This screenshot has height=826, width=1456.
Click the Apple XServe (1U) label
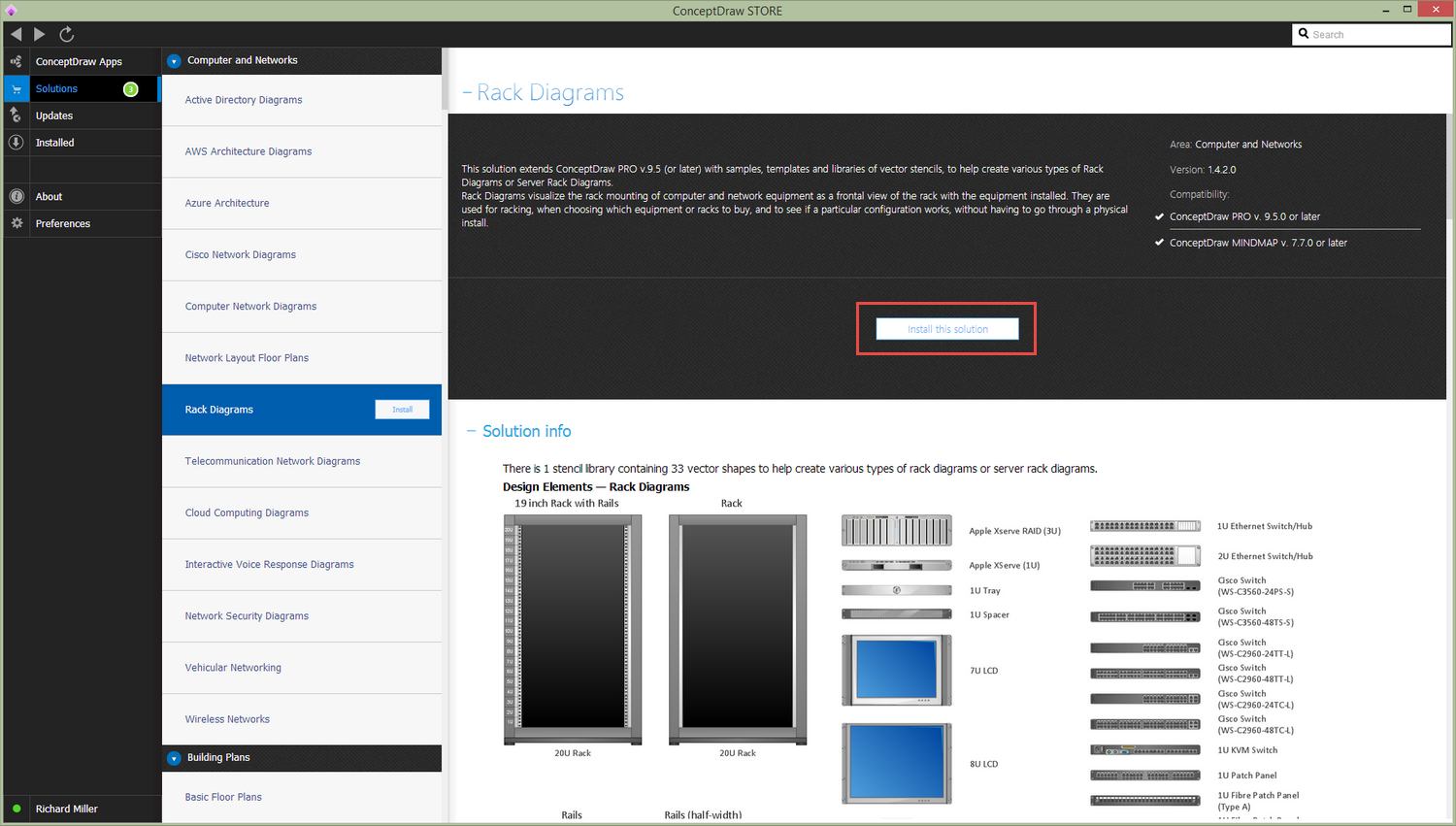[1004, 565]
